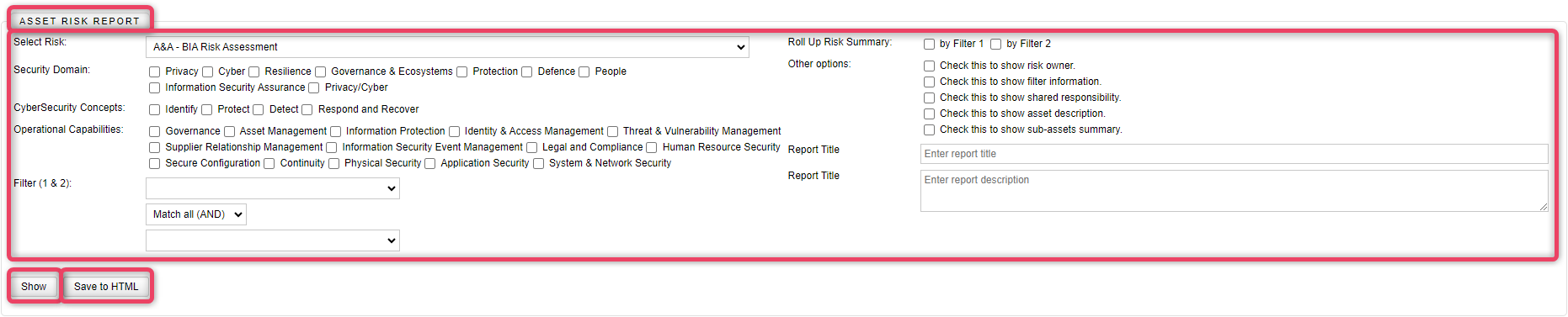Image resolution: width=1568 pixels, height=317 pixels.
Task: Focus the Enter report title field
Action: coord(1234,154)
